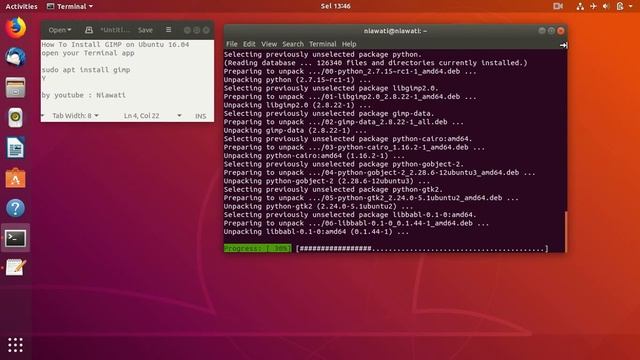Select the Text Editor dock icon
The height and width of the screenshot is (360, 640).
point(16,268)
